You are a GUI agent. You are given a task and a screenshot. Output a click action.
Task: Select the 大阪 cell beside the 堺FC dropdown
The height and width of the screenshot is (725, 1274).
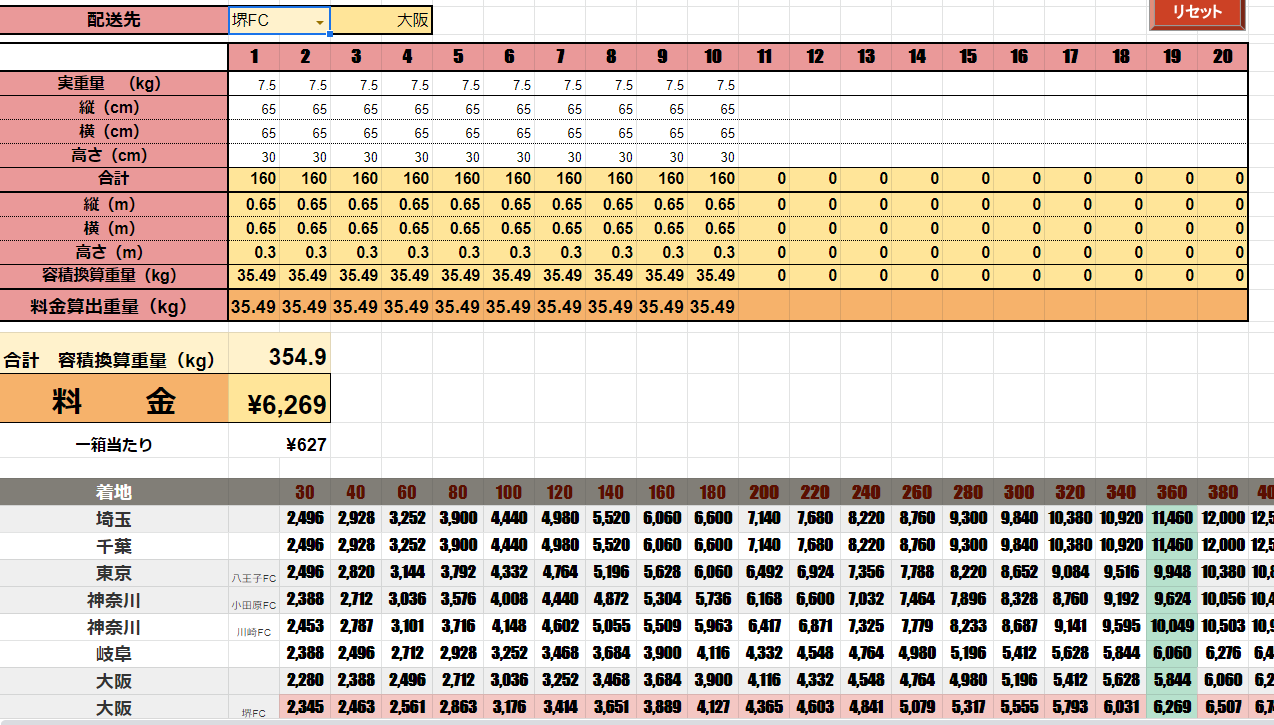pyautogui.click(x=382, y=21)
